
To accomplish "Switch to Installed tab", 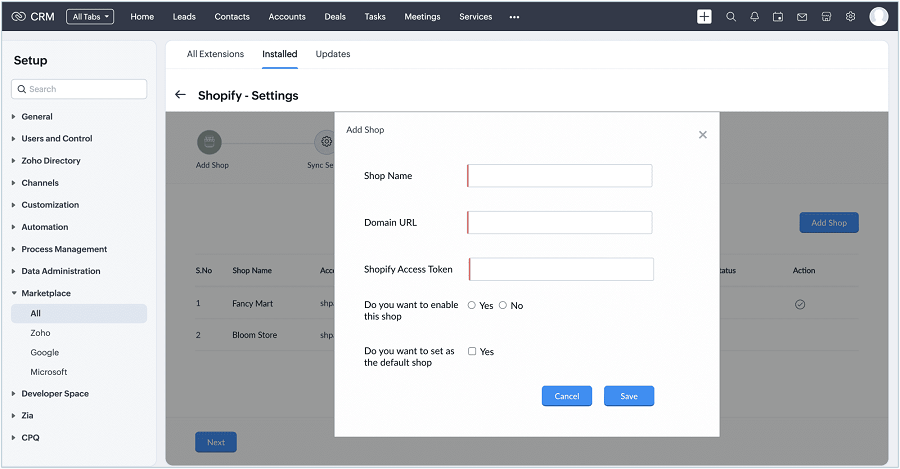I will click(x=280, y=54).
